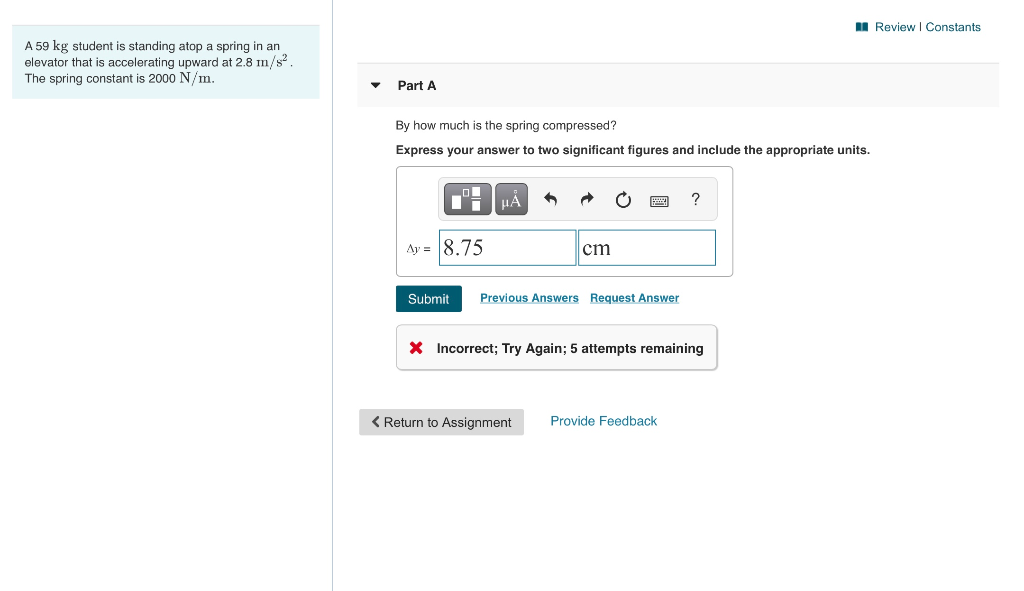Open the value with units template
This screenshot has height=591, width=1024.
tap(468, 199)
